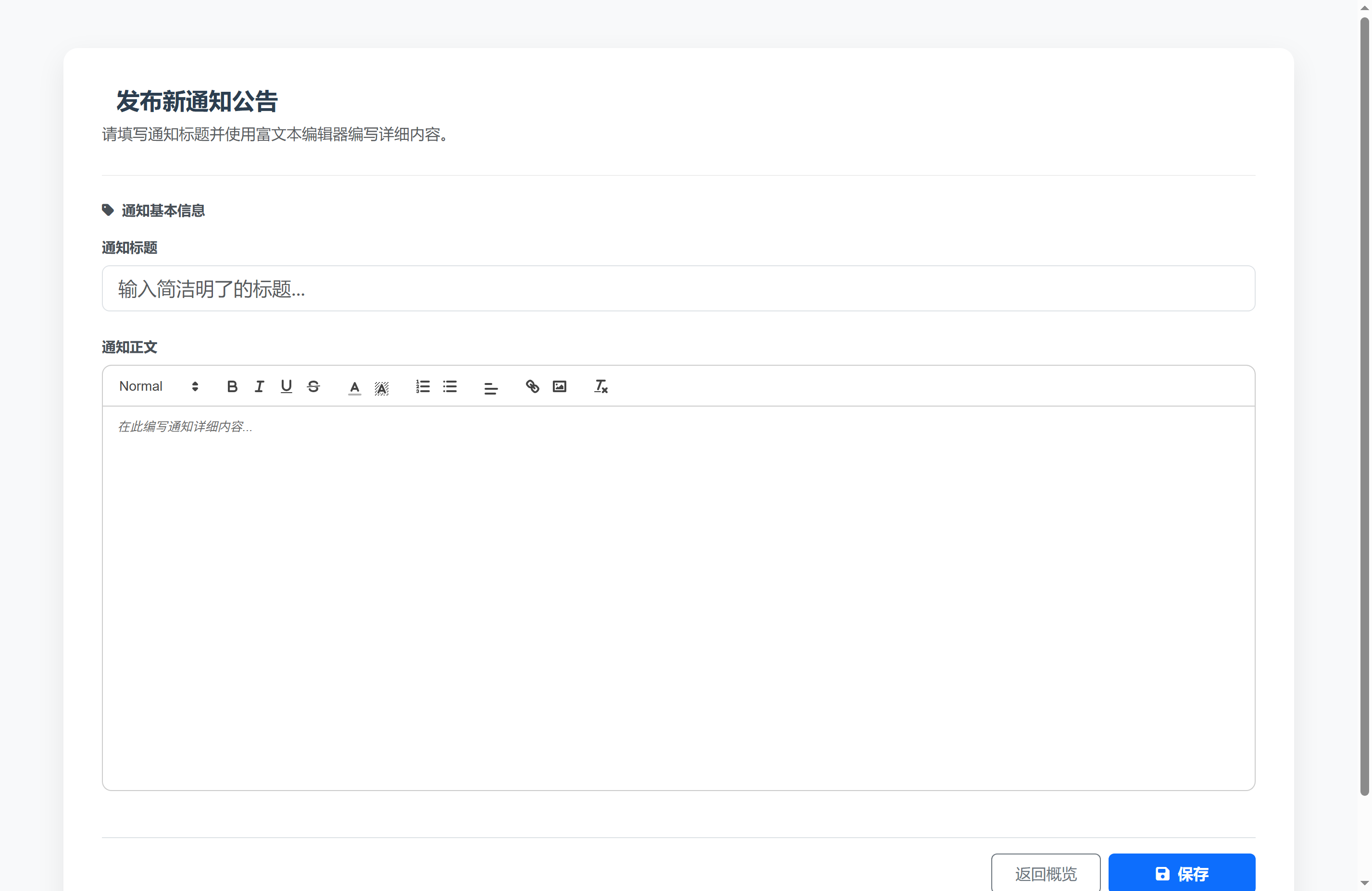
Task: Open the Normal heading style dropdown
Action: click(159, 387)
